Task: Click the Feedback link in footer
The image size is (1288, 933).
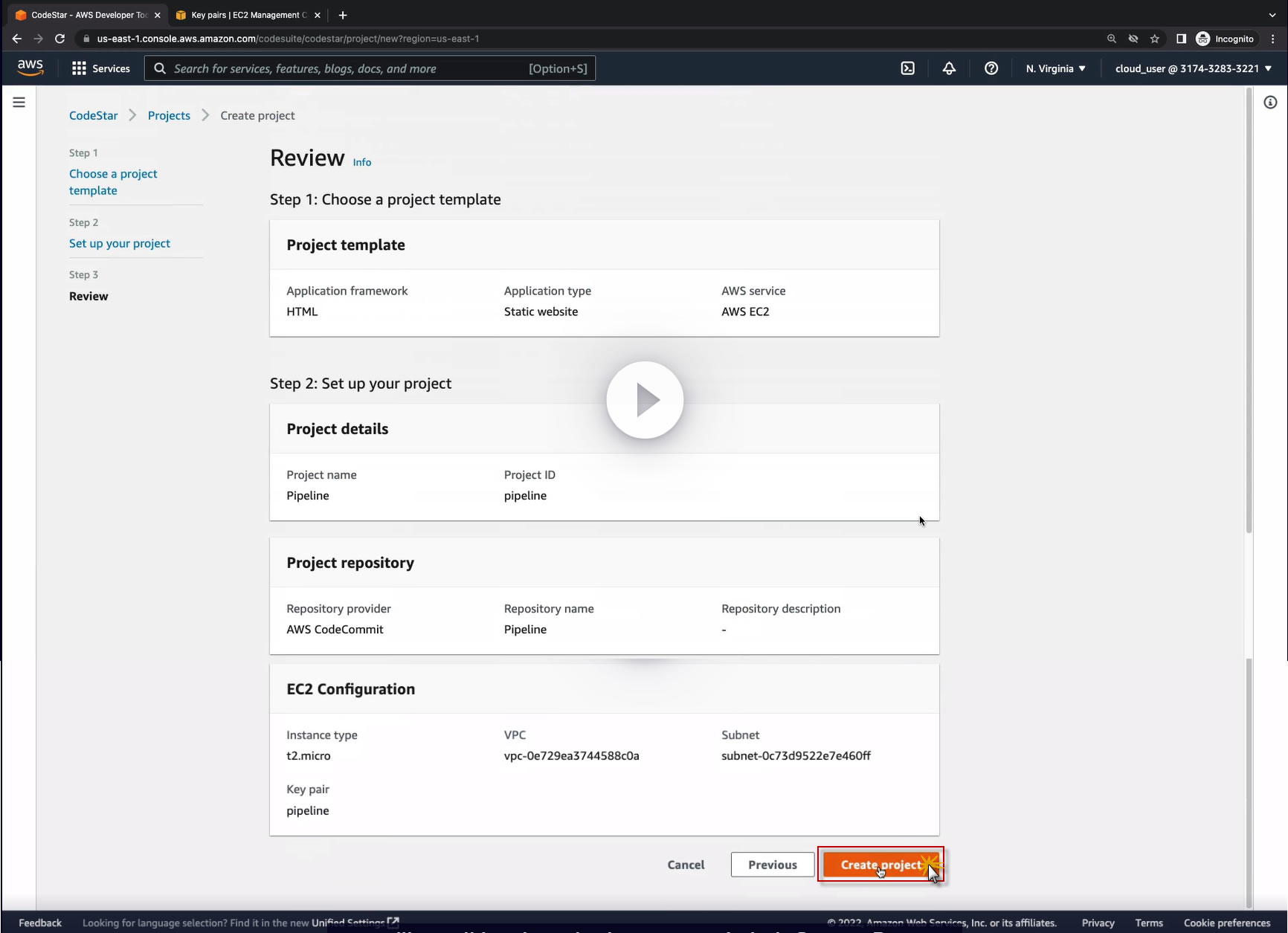Action: pyautogui.click(x=40, y=923)
